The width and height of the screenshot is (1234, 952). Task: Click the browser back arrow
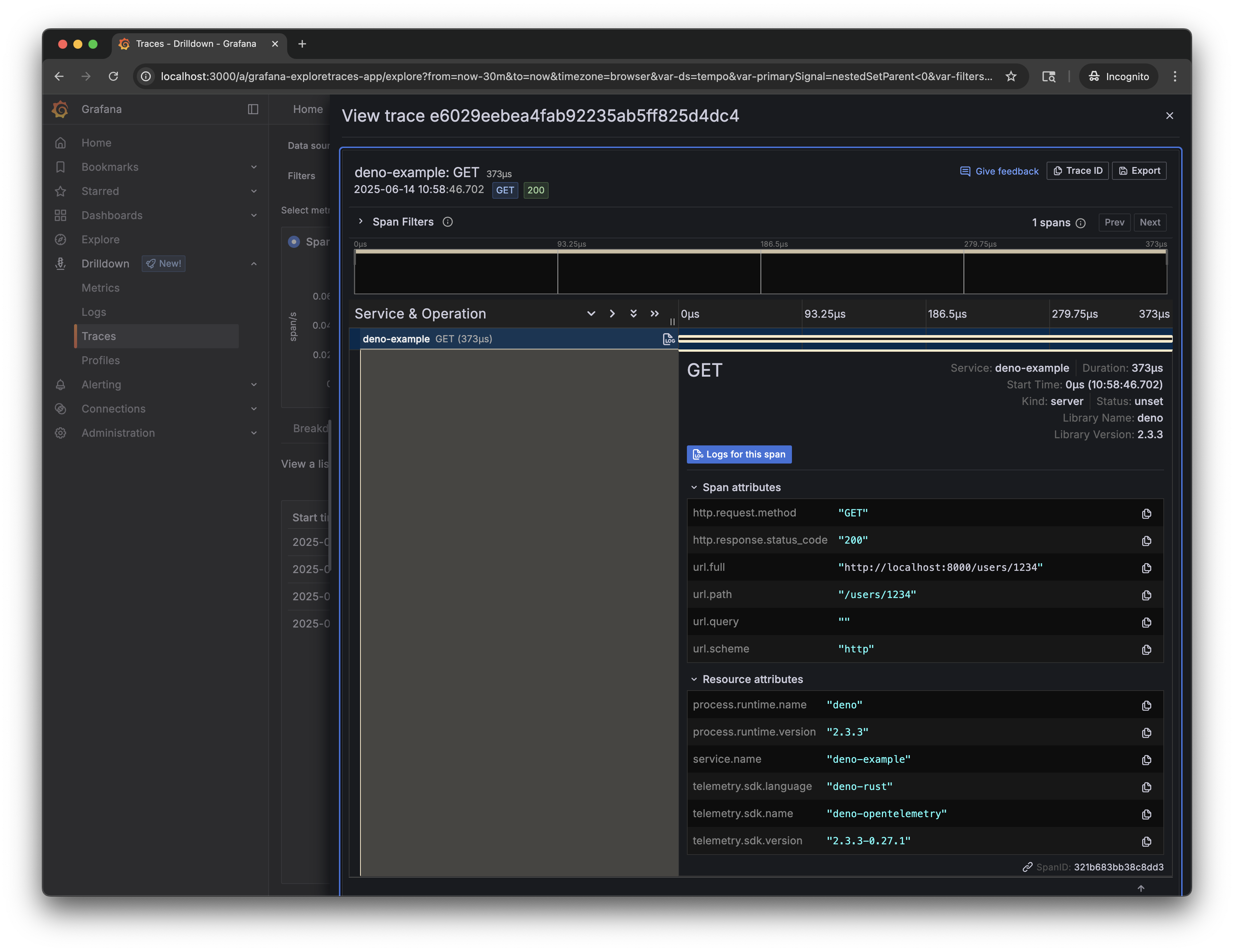point(59,76)
